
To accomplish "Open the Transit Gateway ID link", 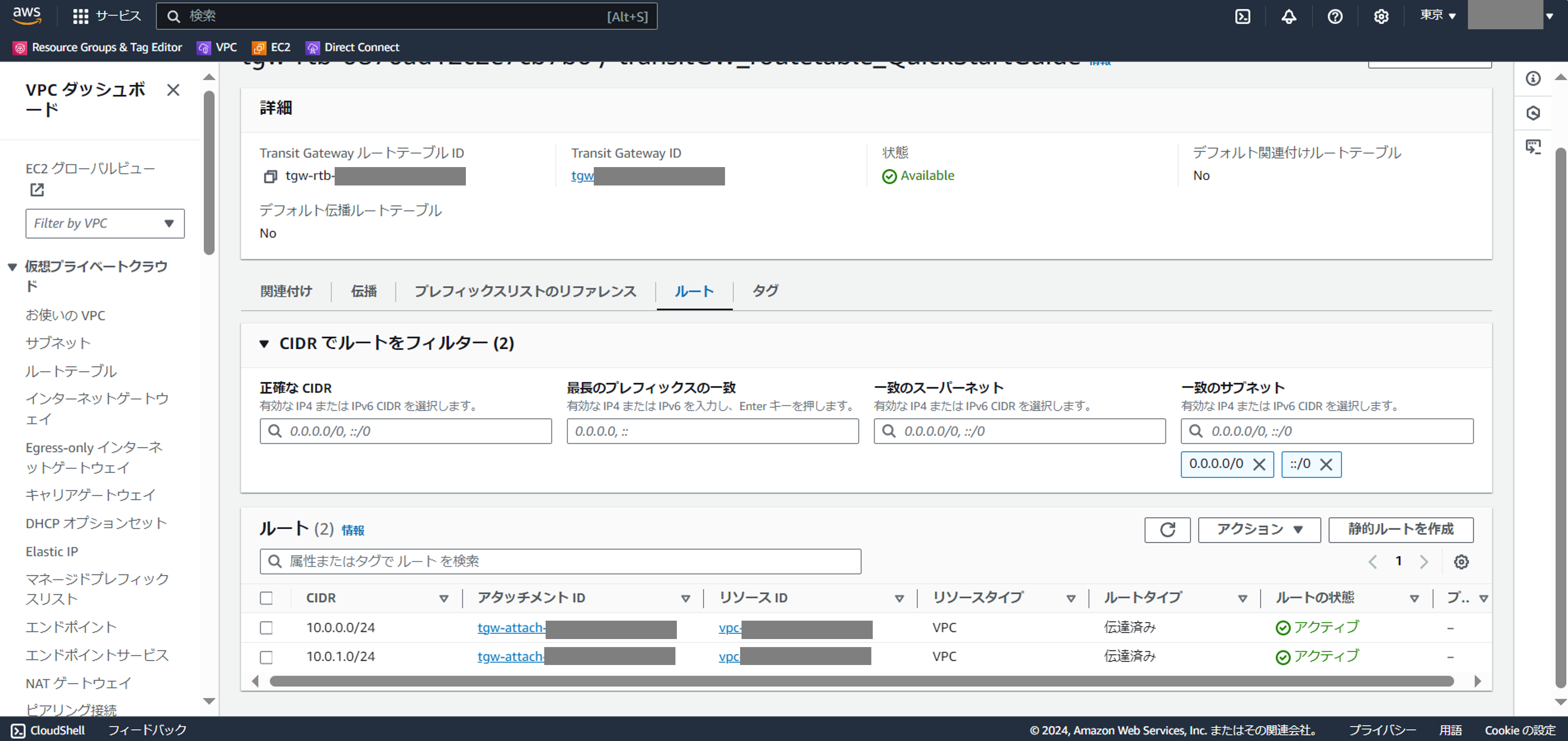I will tap(582, 176).
